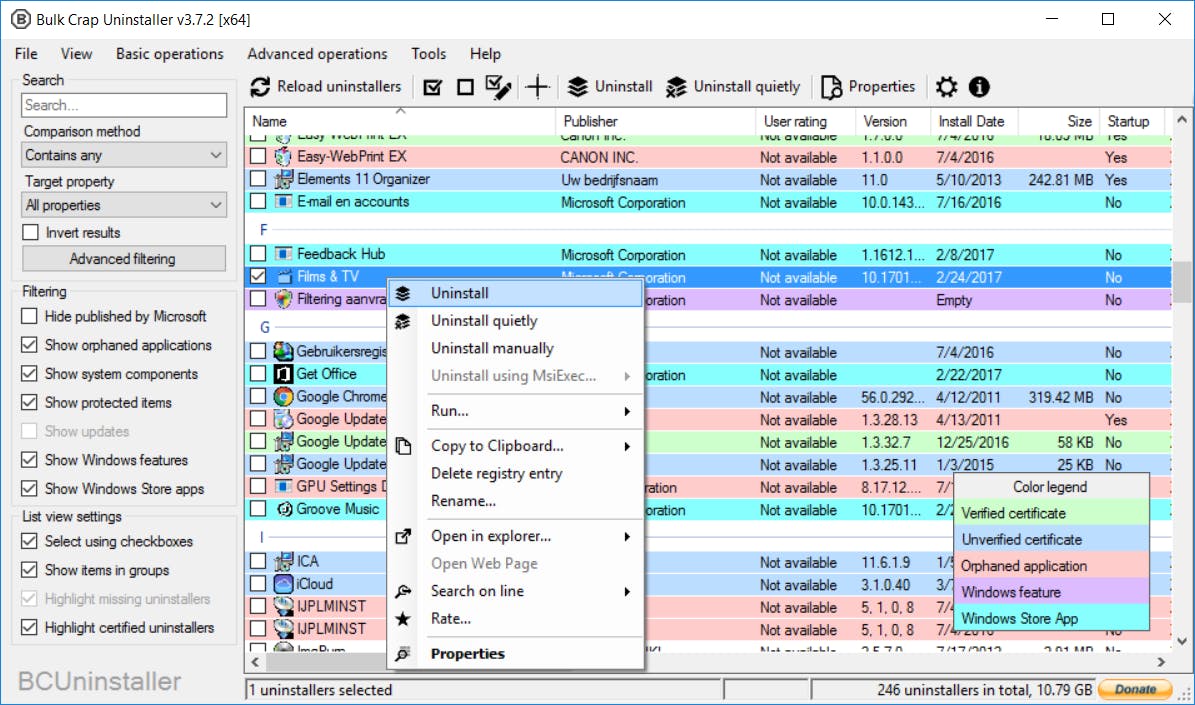Click the iCloud application icon
Screen dimensions: 1195x705
click(x=284, y=584)
